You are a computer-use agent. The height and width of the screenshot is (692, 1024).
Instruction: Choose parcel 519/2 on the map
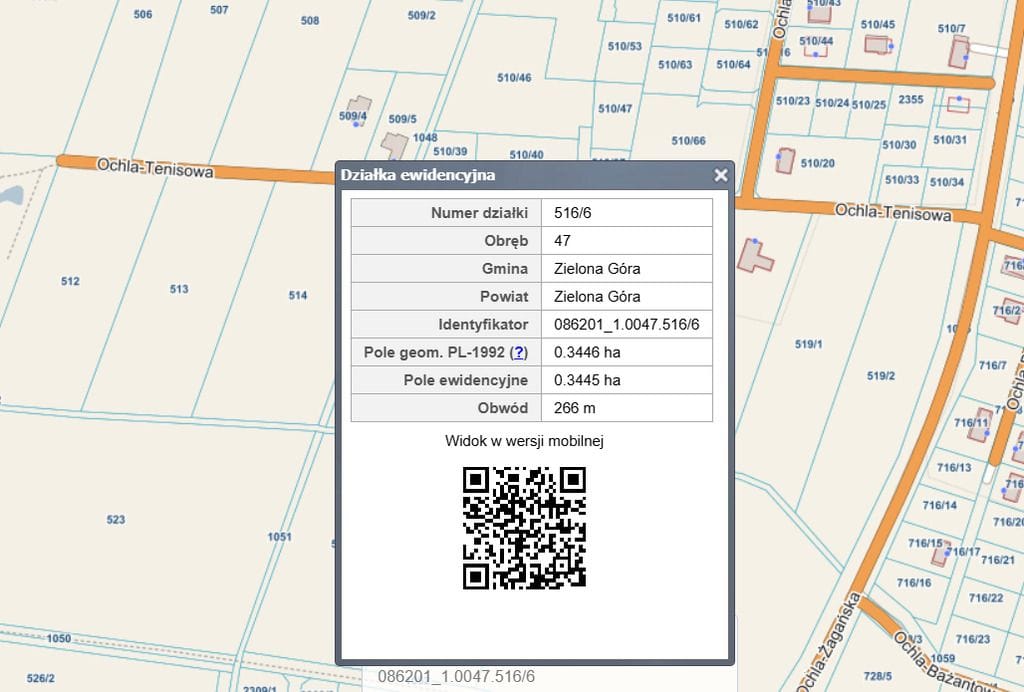881,376
